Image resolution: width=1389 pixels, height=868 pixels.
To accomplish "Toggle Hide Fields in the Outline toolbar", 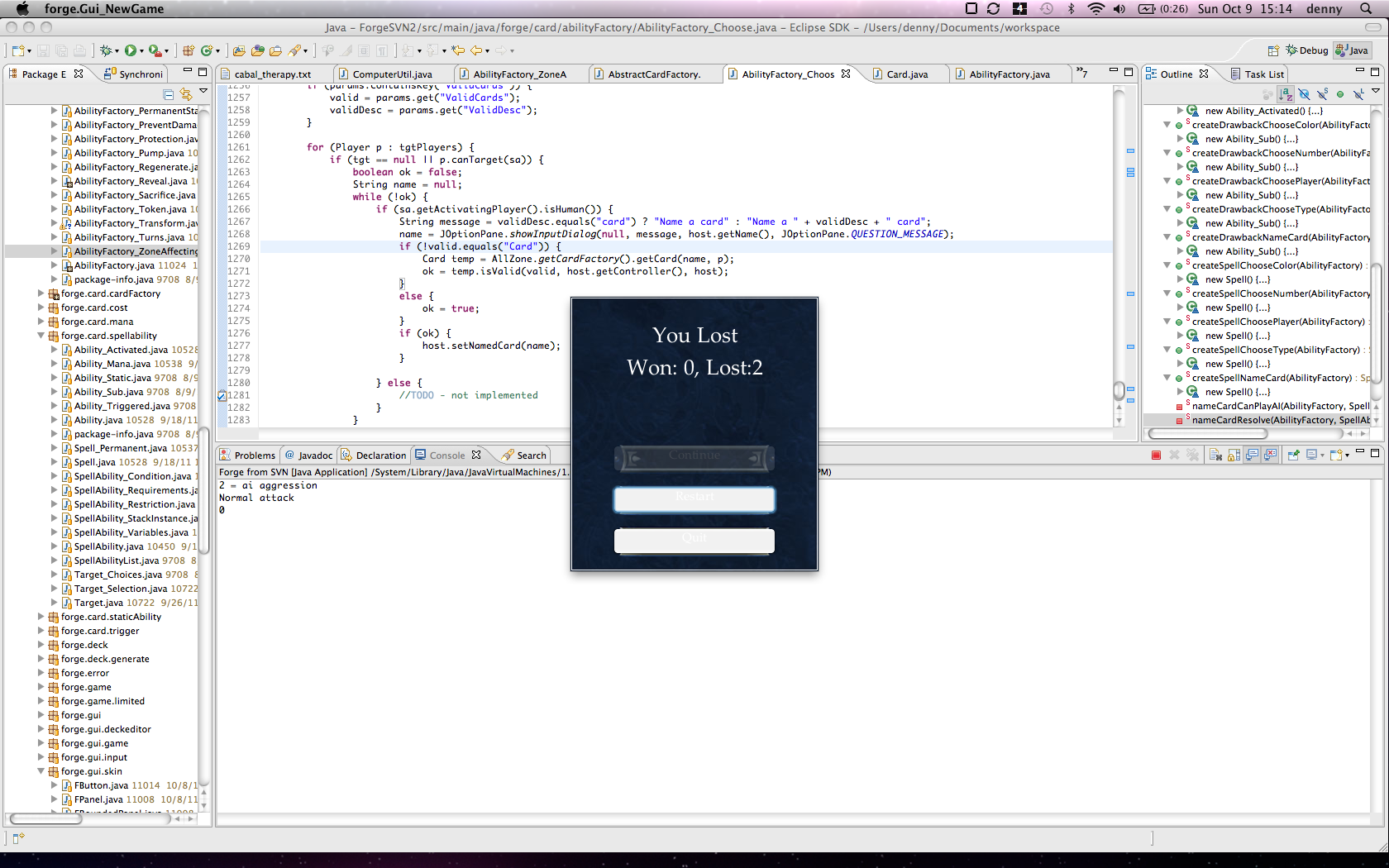I will (1304, 94).
